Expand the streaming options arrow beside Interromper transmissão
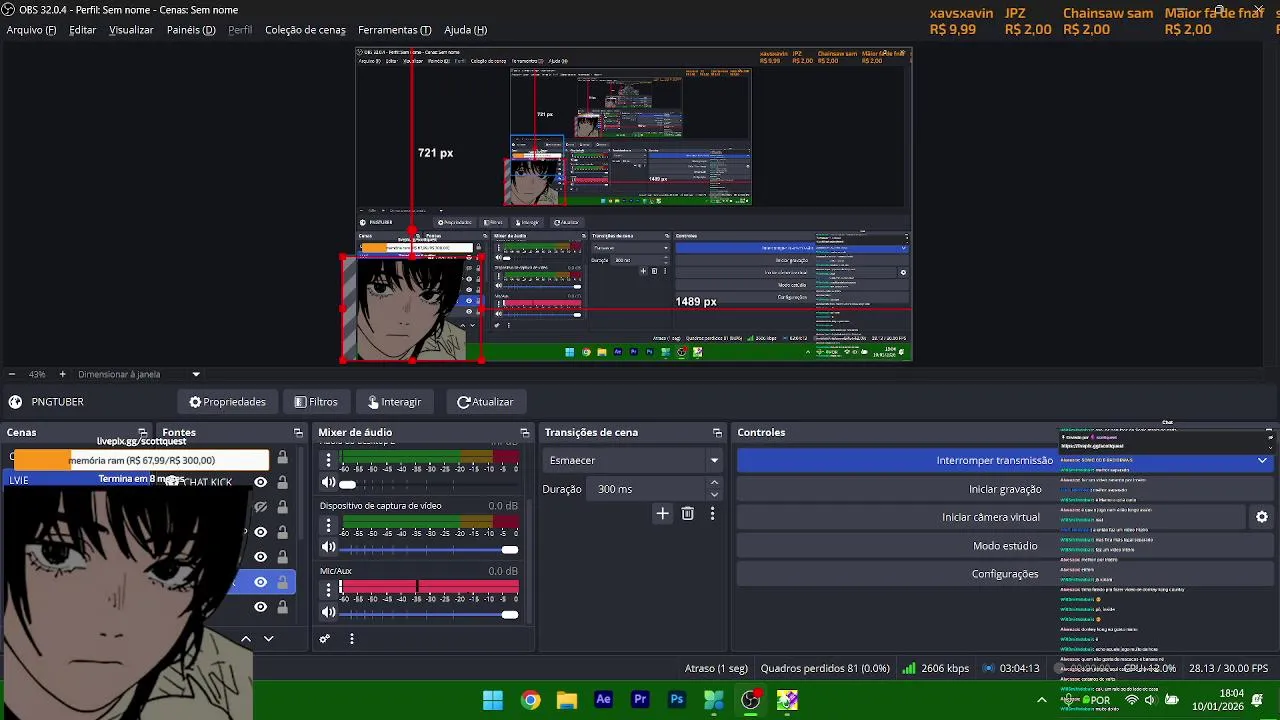 [x=1263, y=460]
